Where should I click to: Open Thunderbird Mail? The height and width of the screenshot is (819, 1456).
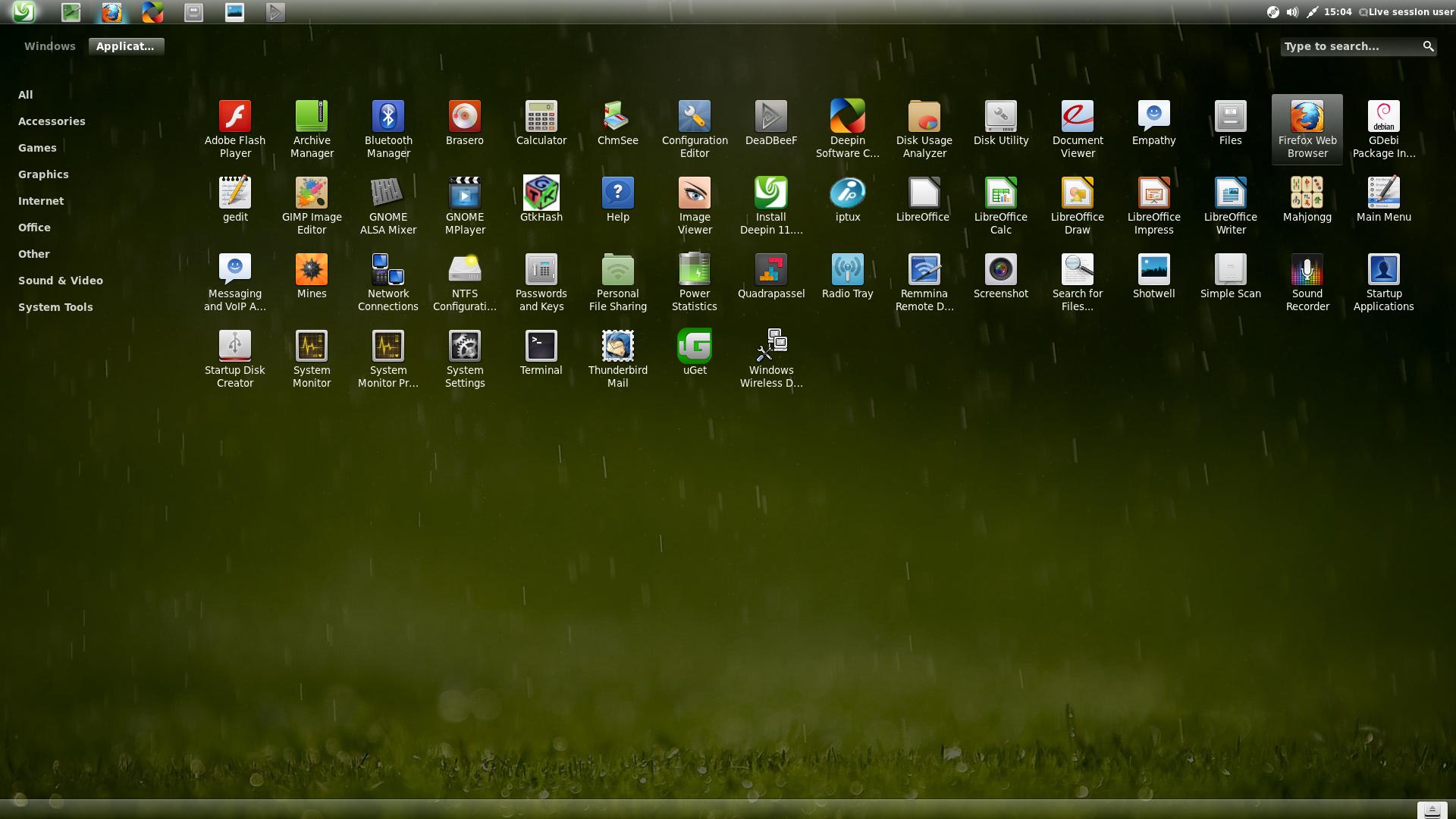coord(618,359)
